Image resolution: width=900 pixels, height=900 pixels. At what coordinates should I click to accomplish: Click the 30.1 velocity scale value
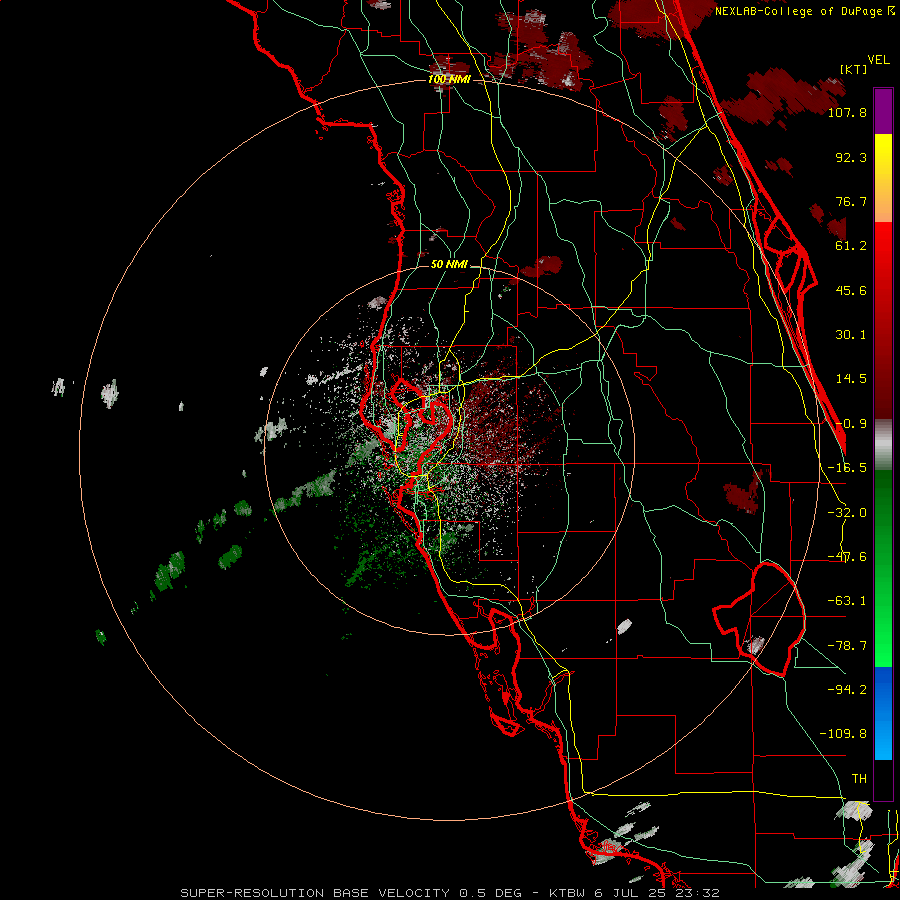(x=851, y=335)
